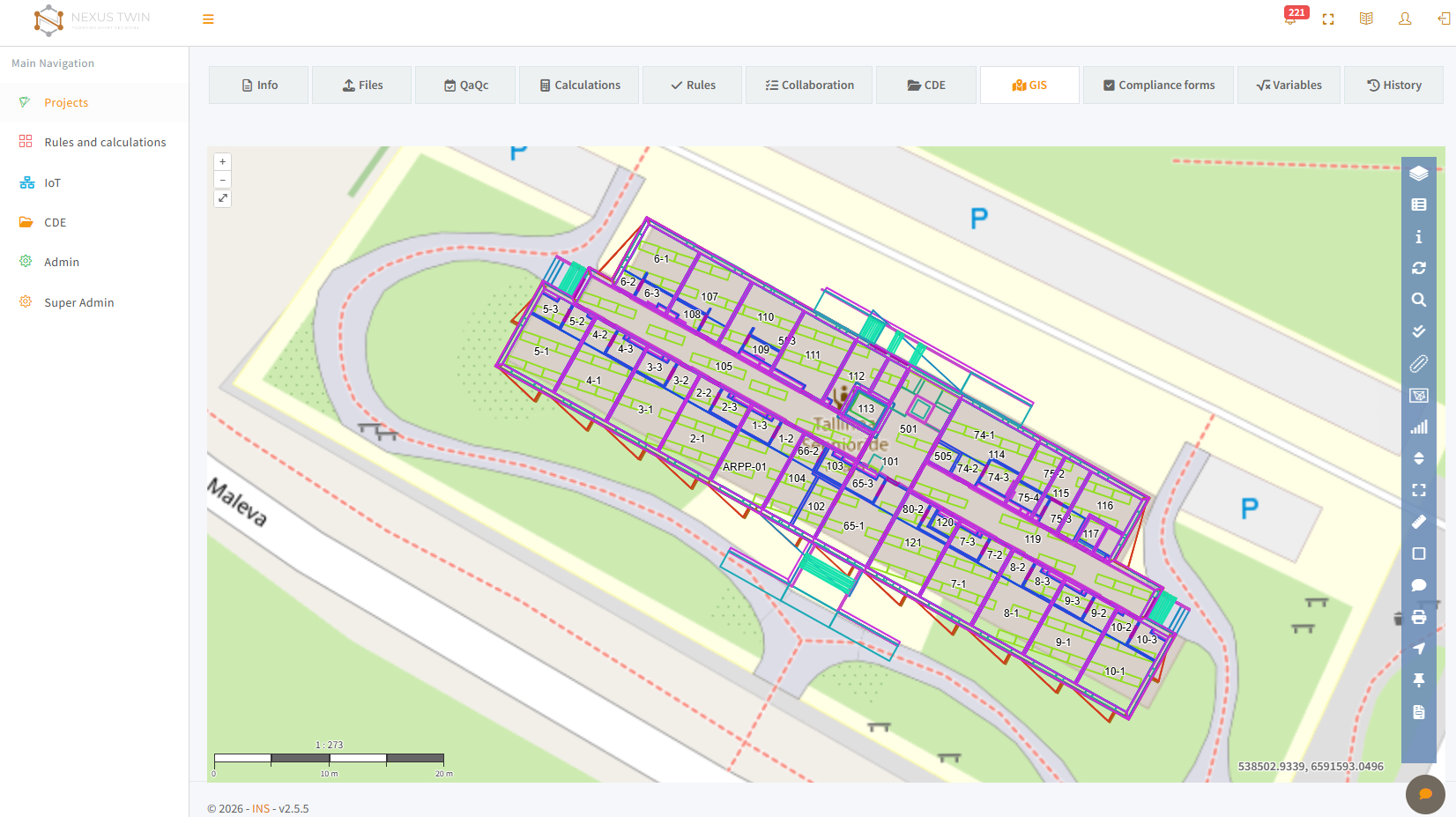Click room label 119 on the map
This screenshot has height=817, width=1456.
pyautogui.click(x=1033, y=539)
